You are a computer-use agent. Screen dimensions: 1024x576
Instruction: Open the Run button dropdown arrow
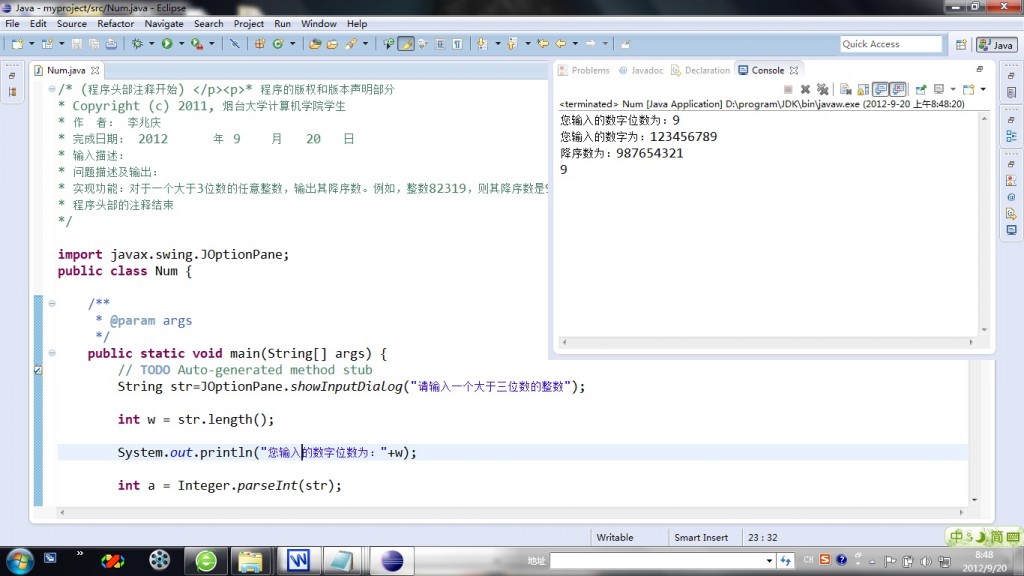[x=181, y=44]
